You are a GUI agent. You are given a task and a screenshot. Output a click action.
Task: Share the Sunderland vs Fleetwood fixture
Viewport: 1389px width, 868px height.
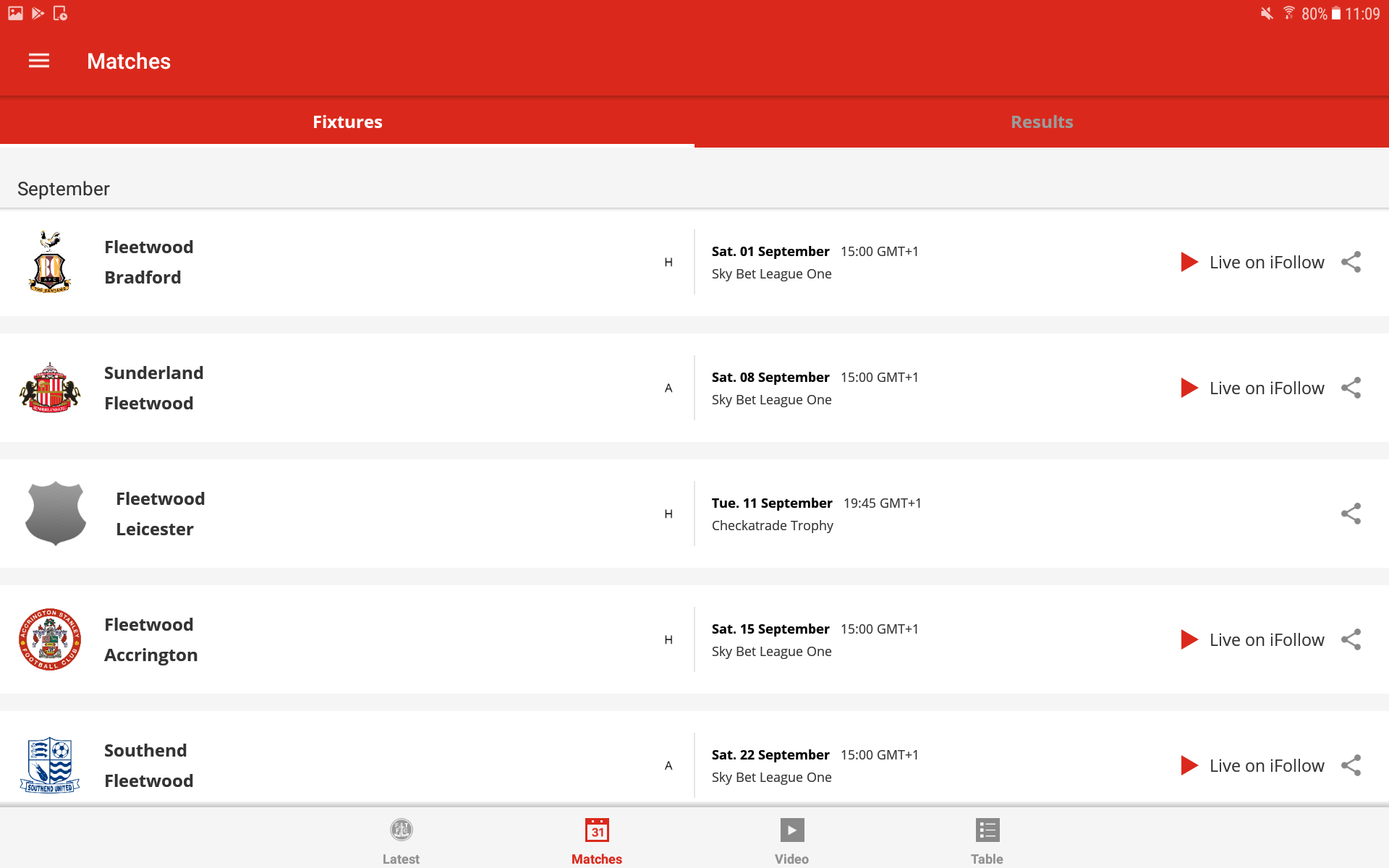[1351, 388]
